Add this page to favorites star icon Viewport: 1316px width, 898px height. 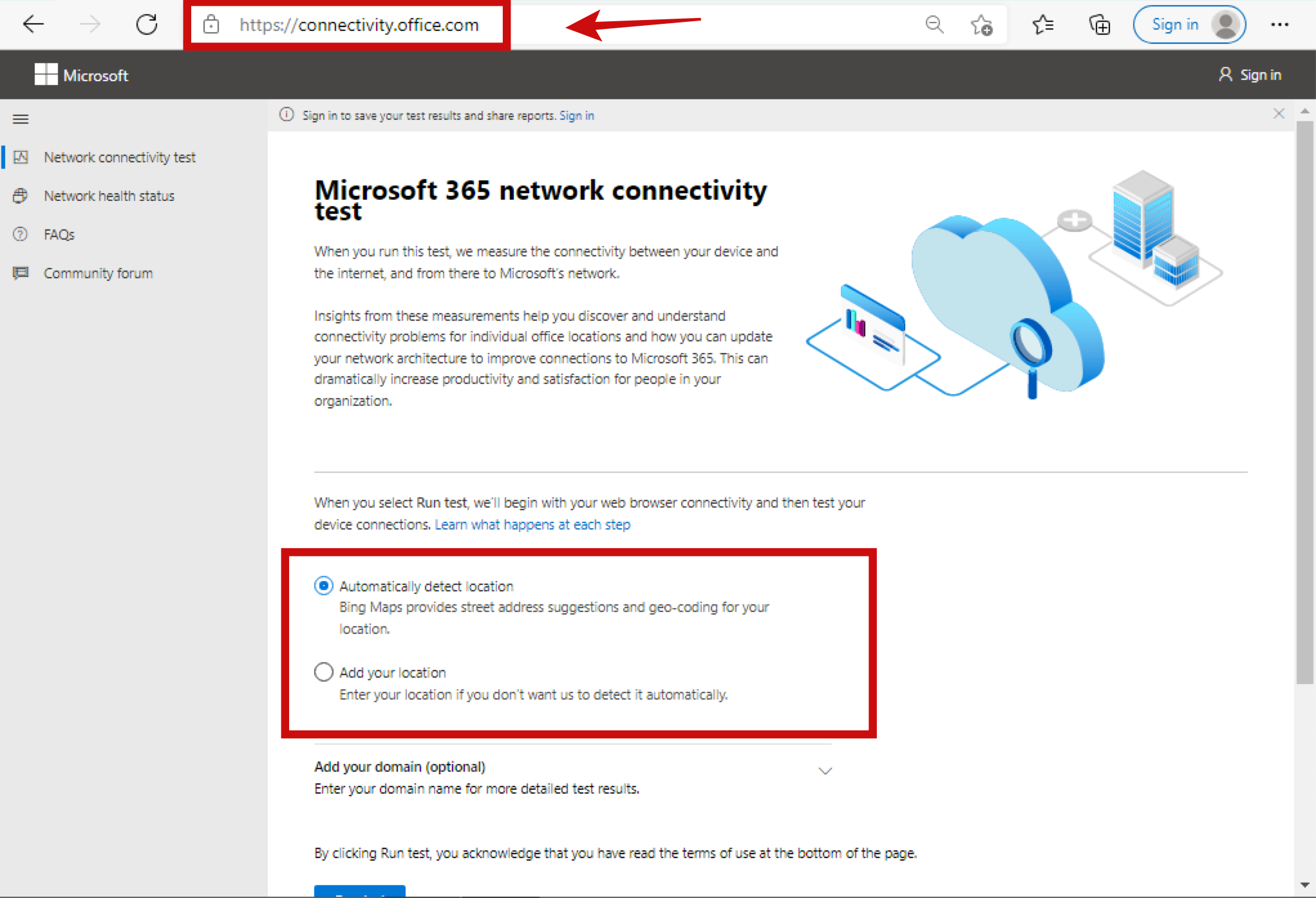[981, 24]
